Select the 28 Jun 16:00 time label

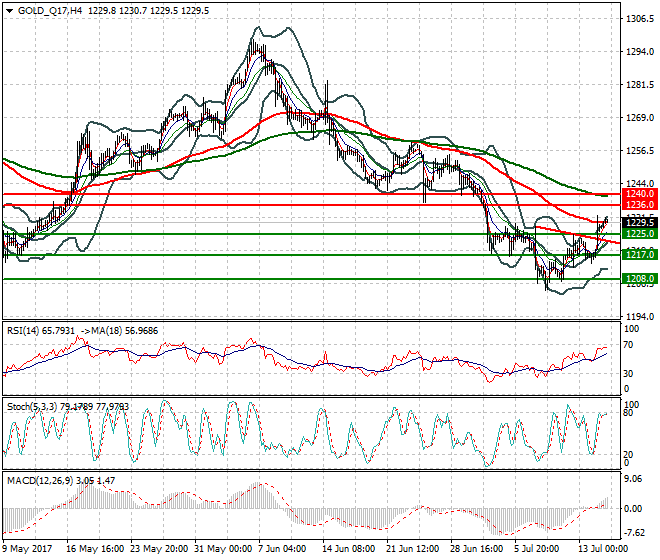pyautogui.click(x=476, y=549)
